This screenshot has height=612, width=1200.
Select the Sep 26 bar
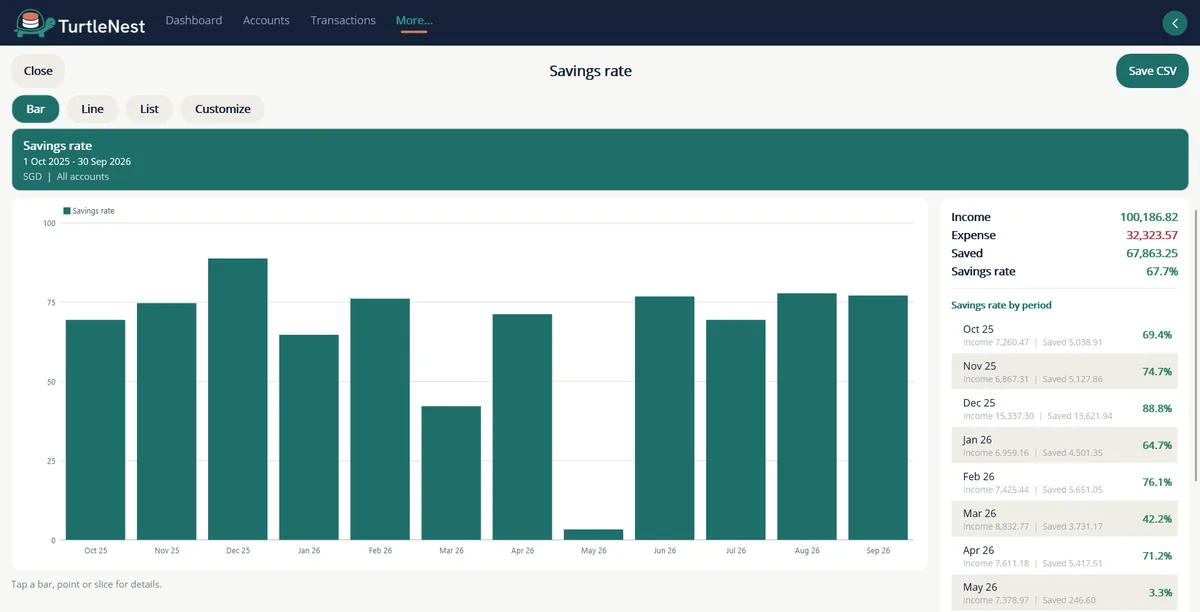(878, 418)
